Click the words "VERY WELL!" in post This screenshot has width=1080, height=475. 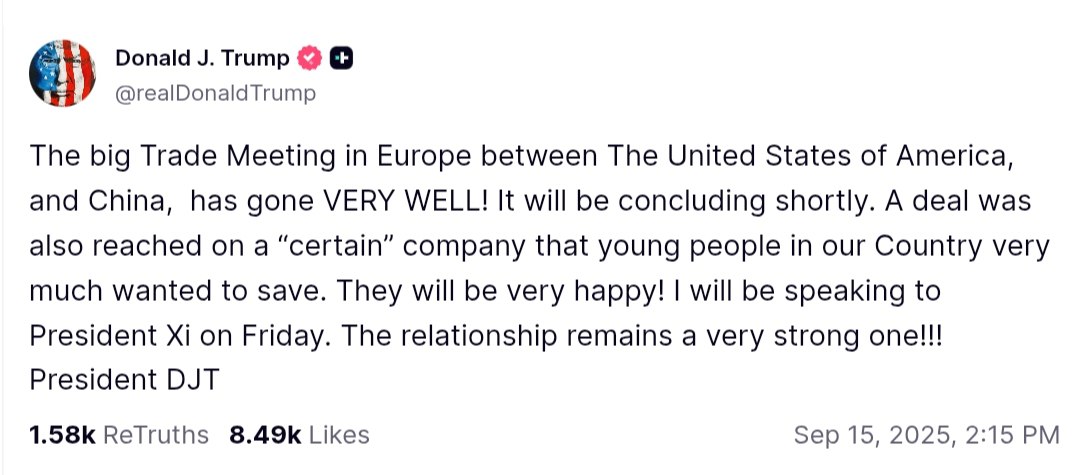(406, 200)
